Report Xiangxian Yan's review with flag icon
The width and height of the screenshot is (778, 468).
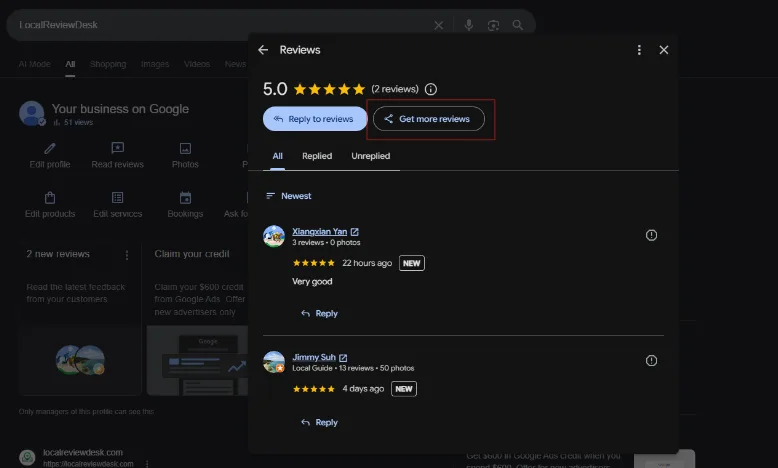pyautogui.click(x=651, y=235)
